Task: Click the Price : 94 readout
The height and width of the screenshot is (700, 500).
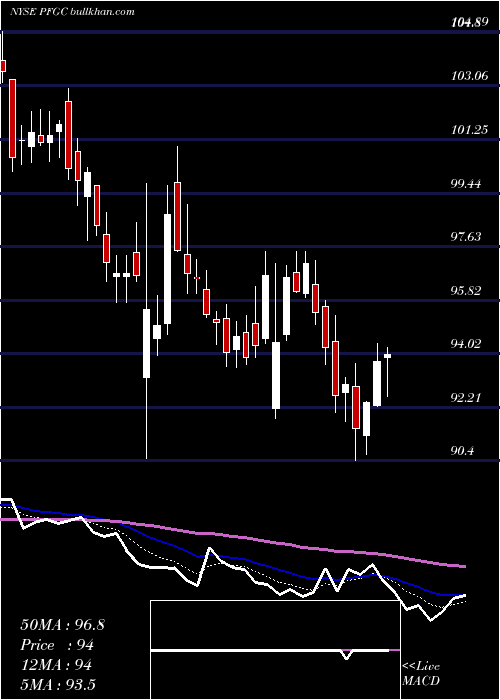Action: [57, 645]
